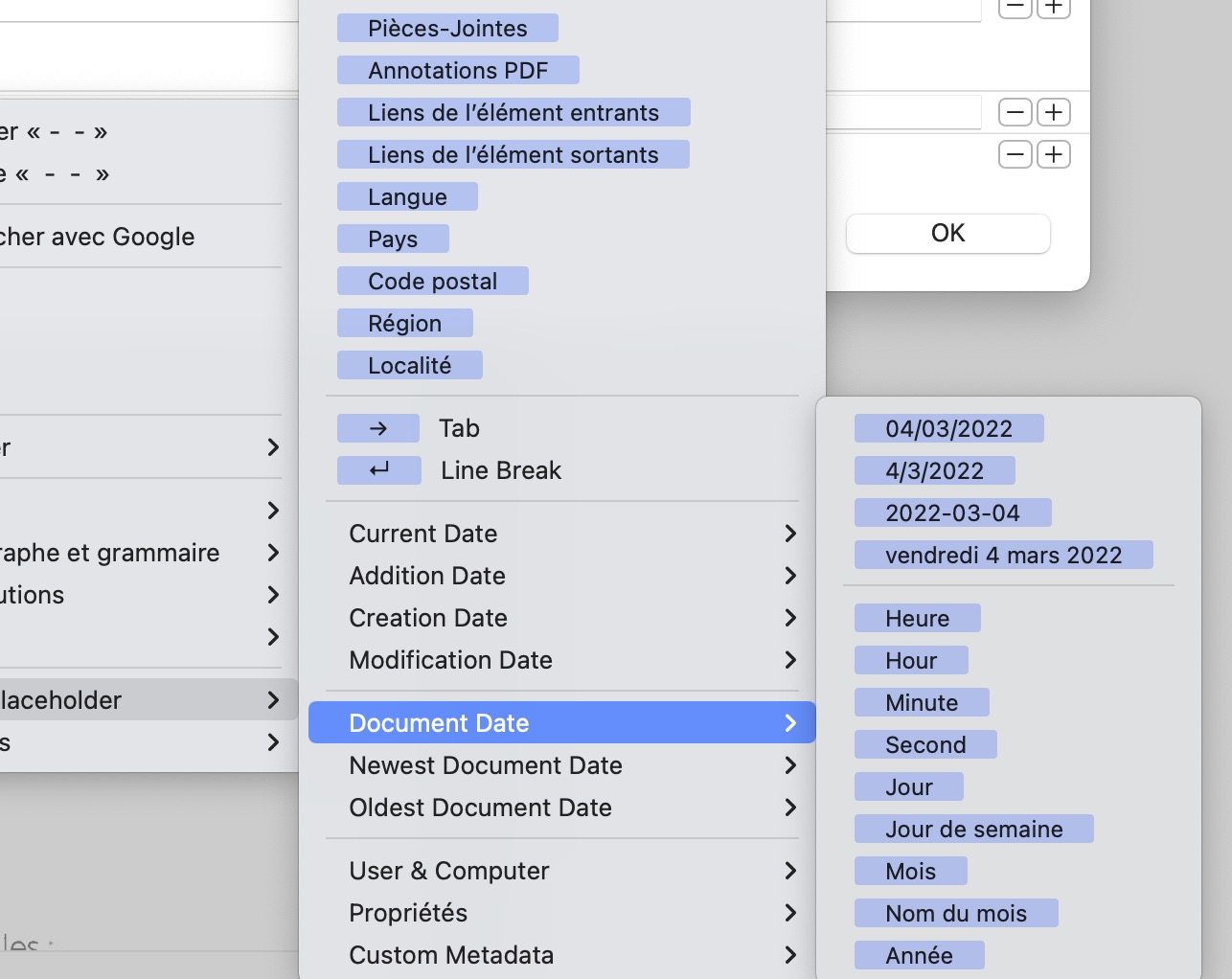Viewport: 1232px width, 979px height.
Task: Expand the Creation Date submenu arrow
Action: pyautogui.click(x=790, y=618)
